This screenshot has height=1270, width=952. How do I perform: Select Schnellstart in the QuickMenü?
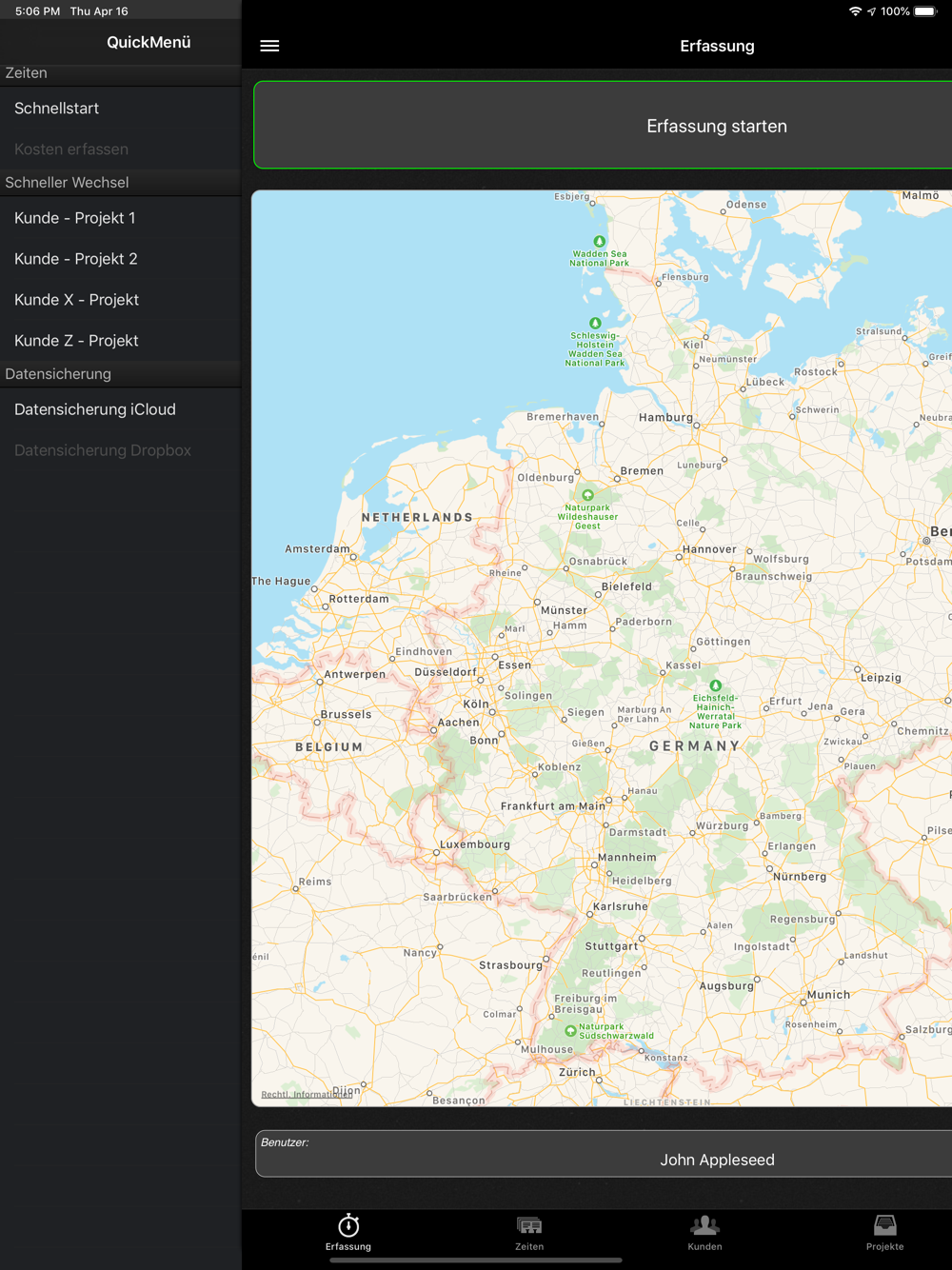click(57, 109)
